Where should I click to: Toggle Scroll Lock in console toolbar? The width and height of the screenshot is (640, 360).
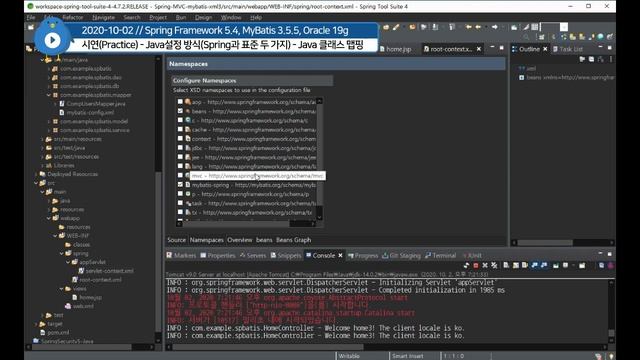[516, 265]
